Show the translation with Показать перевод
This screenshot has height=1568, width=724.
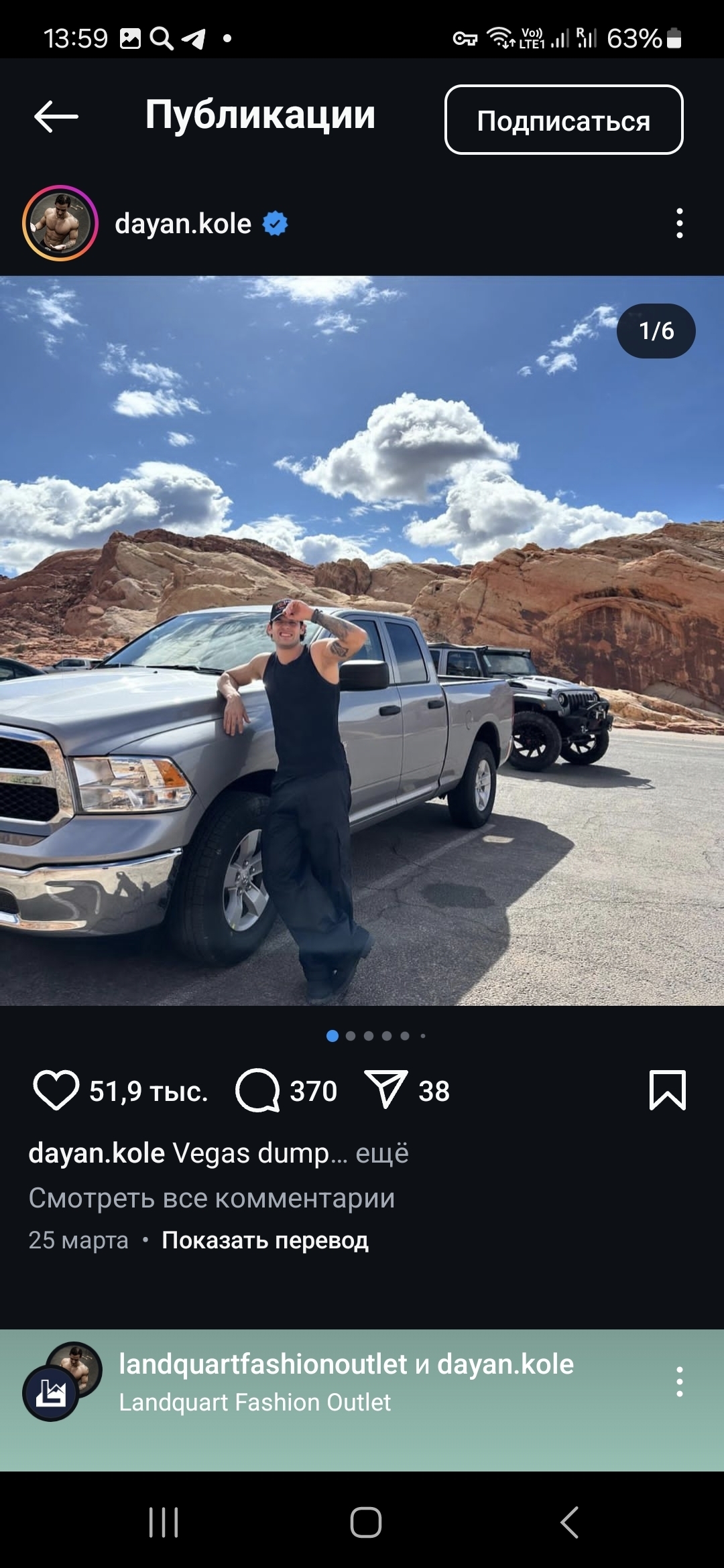click(265, 1240)
